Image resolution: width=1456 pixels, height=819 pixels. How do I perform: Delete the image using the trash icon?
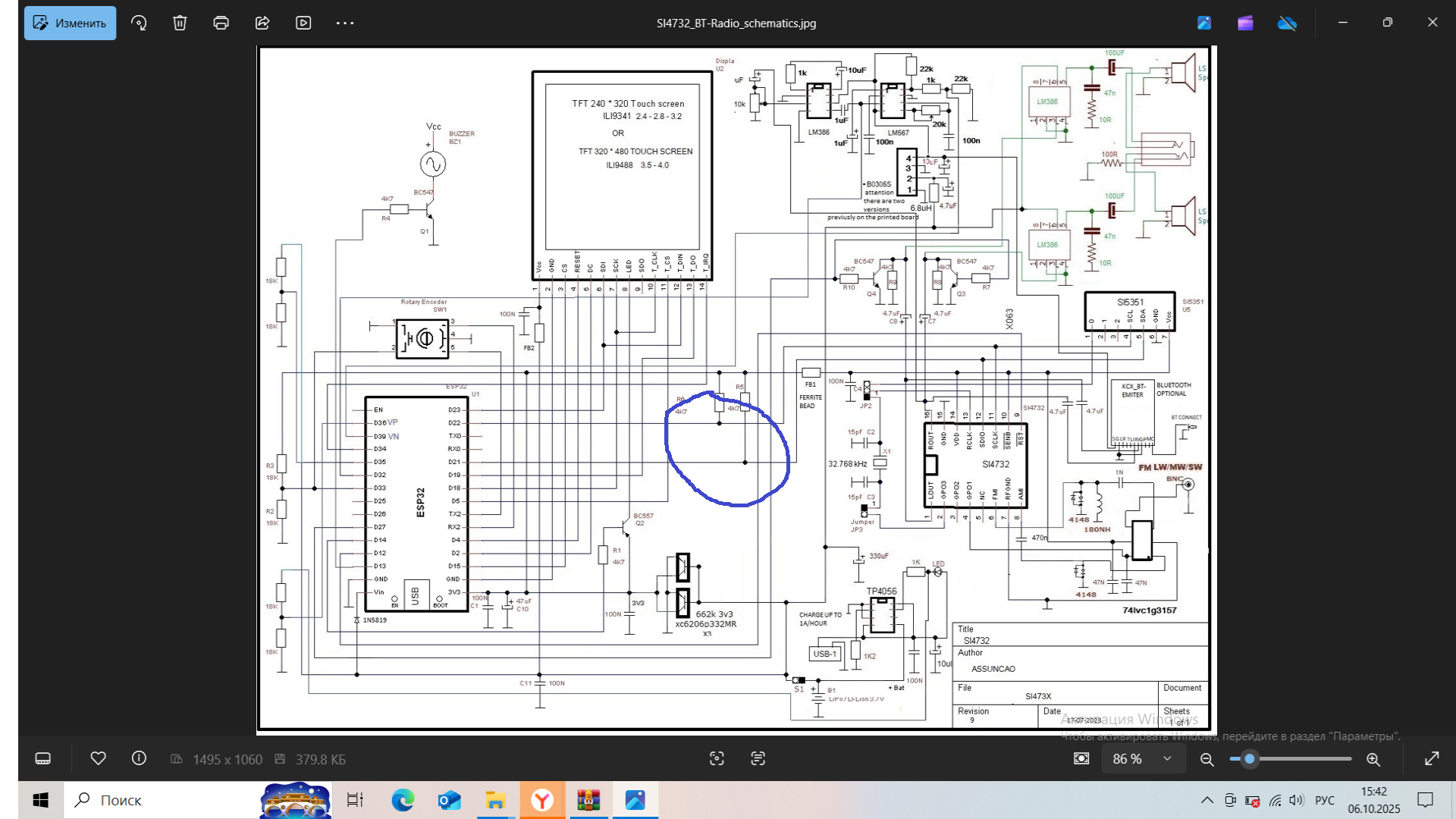coord(180,23)
